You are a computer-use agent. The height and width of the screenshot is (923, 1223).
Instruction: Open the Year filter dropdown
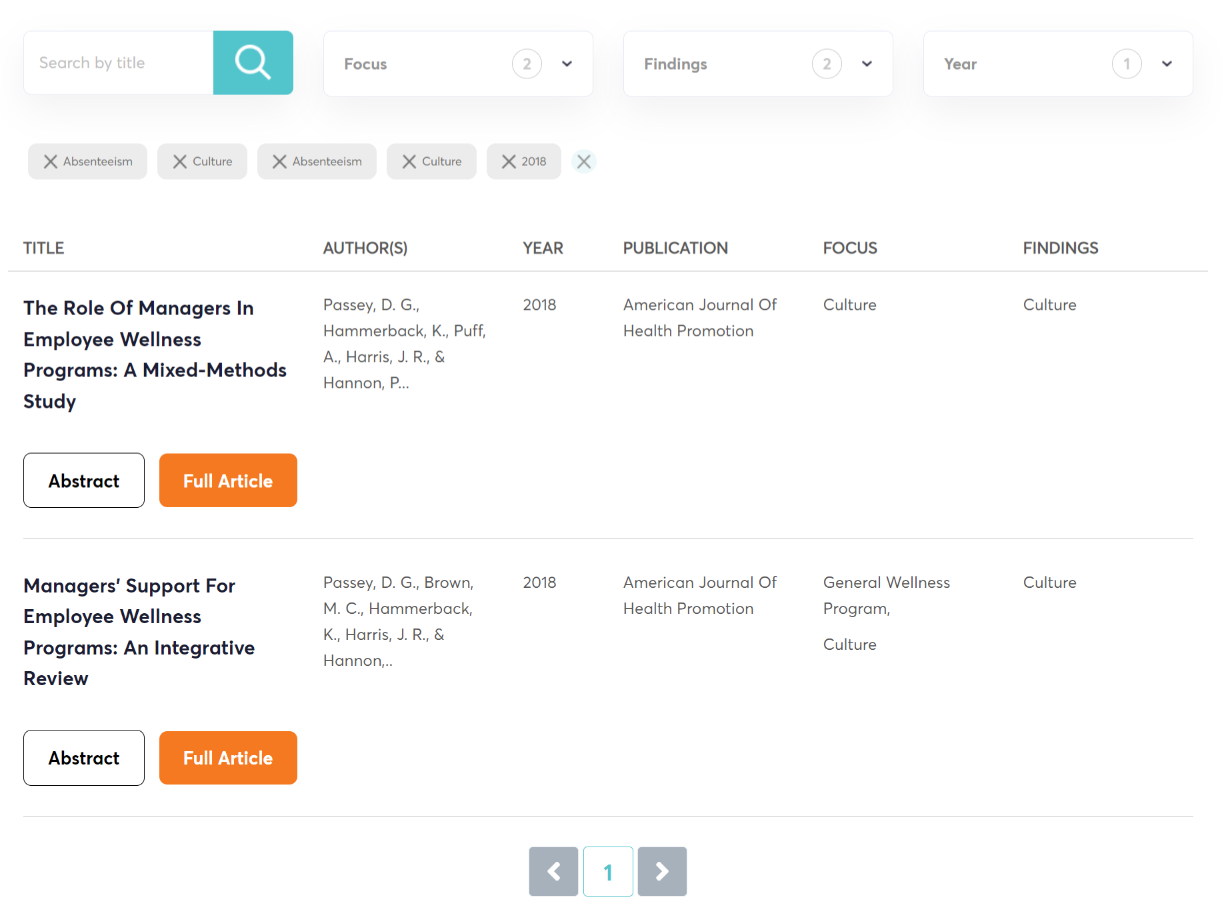click(x=1058, y=64)
